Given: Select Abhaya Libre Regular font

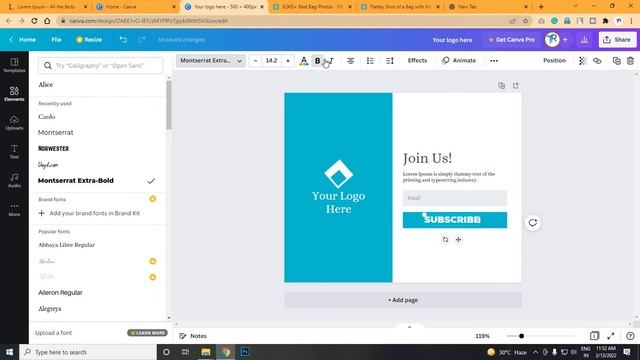Looking at the screenshot, I should click(67, 245).
